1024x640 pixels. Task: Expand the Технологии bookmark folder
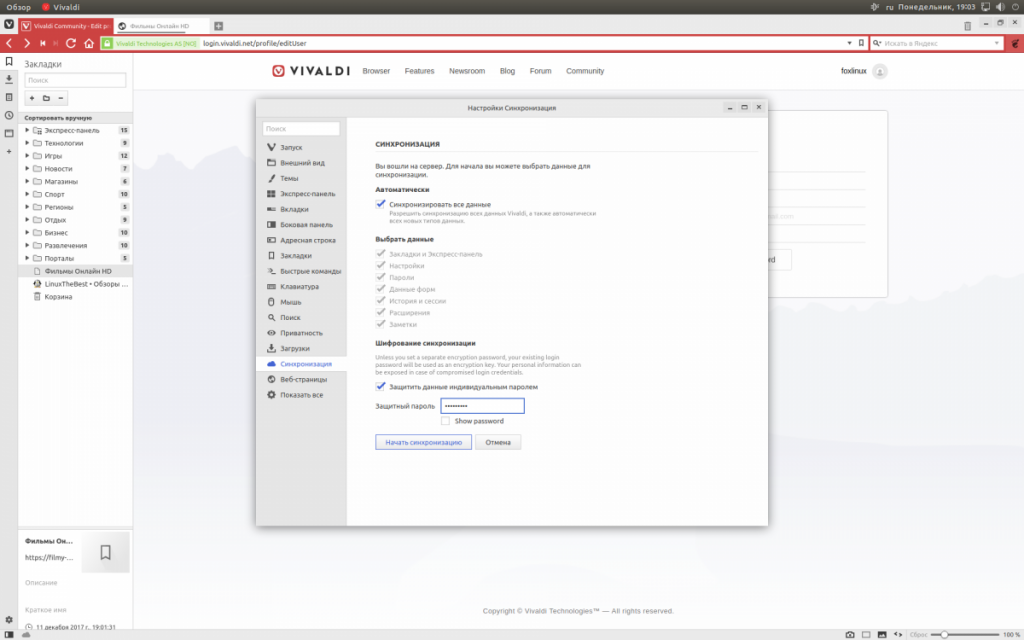[27, 143]
